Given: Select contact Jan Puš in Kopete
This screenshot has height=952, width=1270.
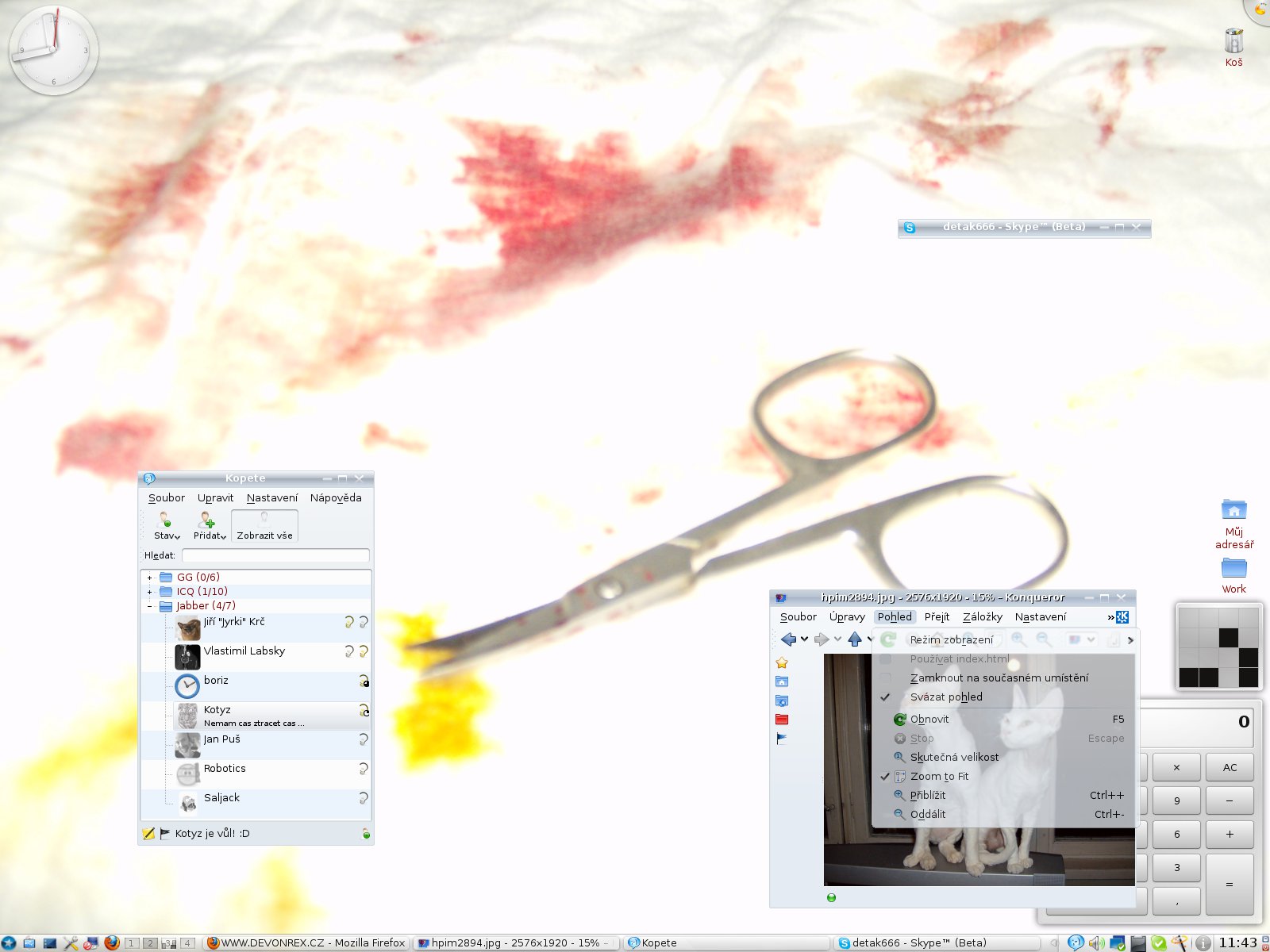Looking at the screenshot, I should click(256, 746).
